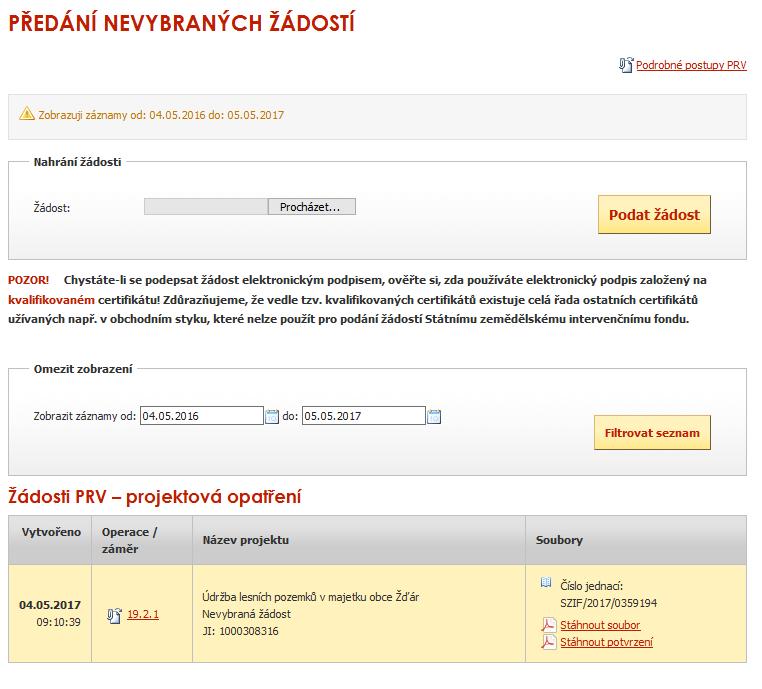Click the empty Žádost file path field

pos(206,207)
